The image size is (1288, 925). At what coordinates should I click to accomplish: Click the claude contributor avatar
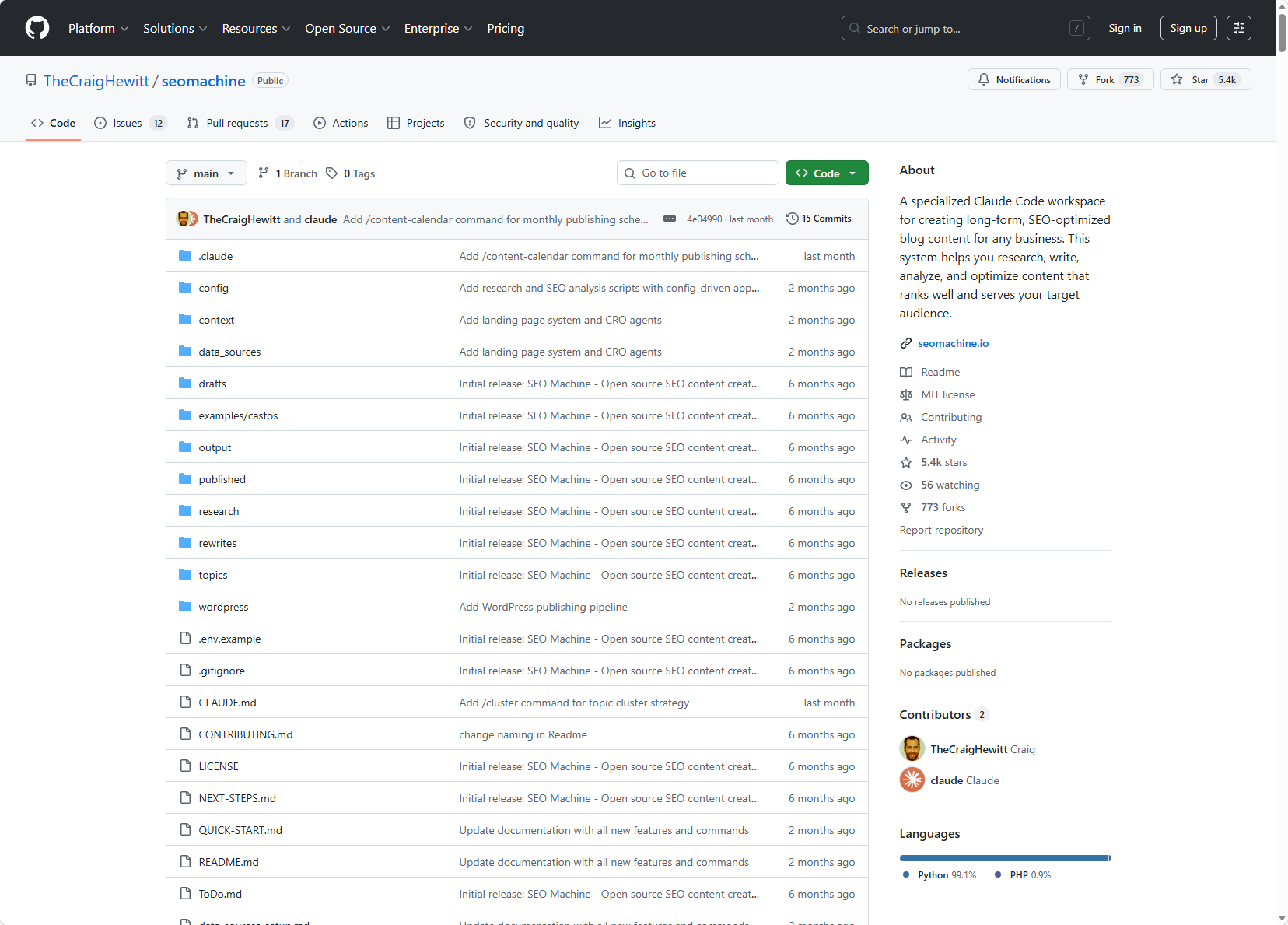pos(912,780)
